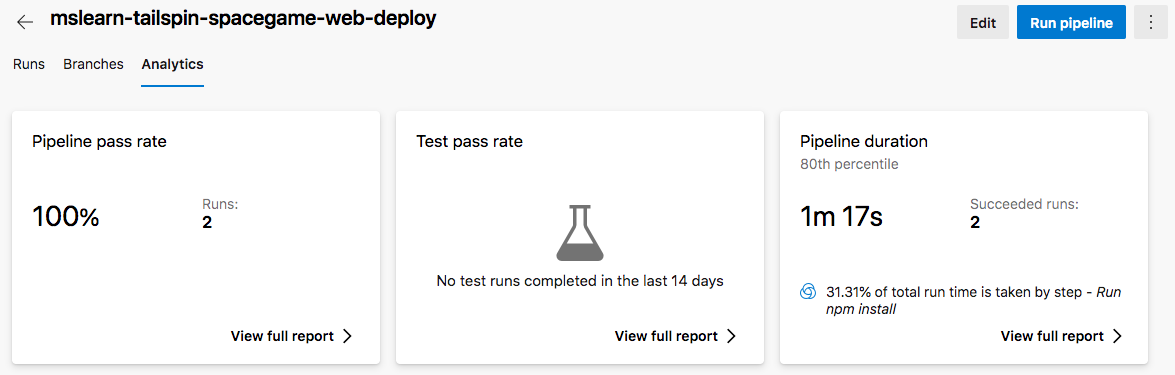Click the mslearn-tailspin-spacegame-web-deploy pipeline title
The width and height of the screenshot is (1175, 375).
(244, 20)
